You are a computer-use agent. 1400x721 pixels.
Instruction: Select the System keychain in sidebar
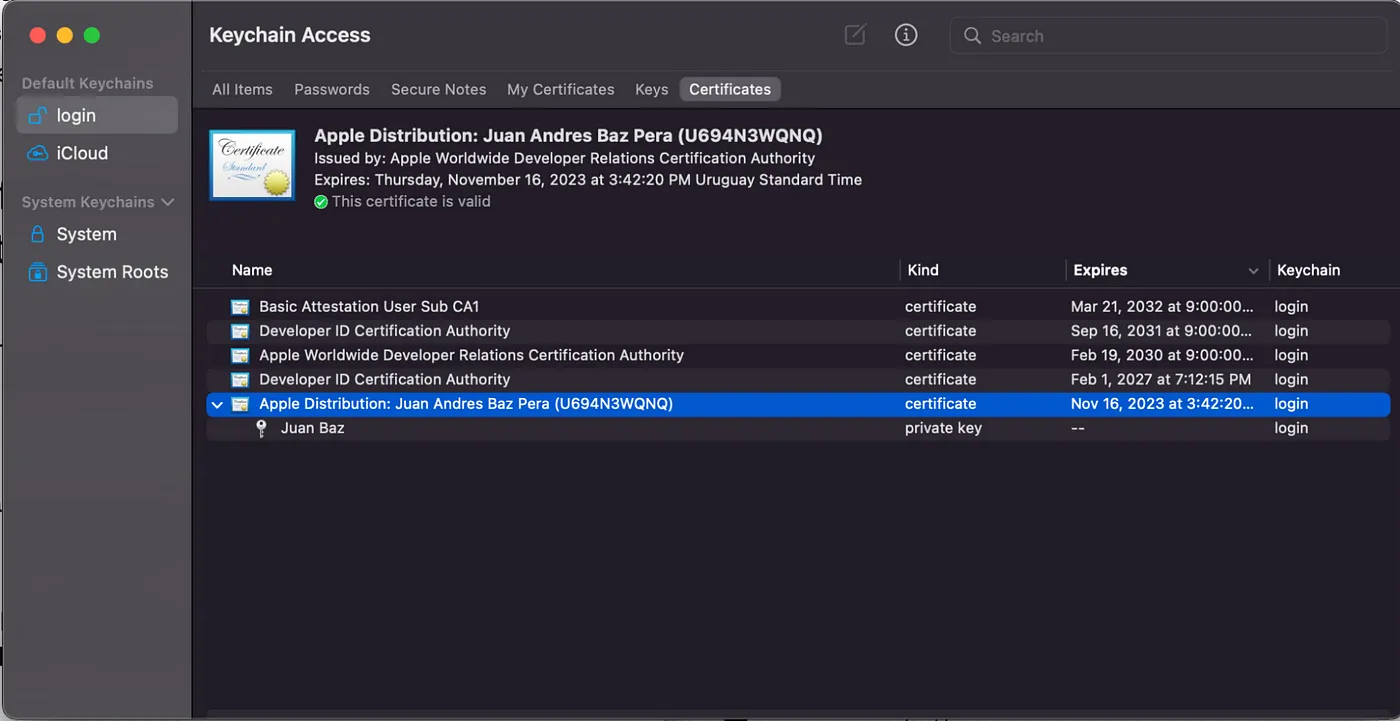(x=97, y=234)
